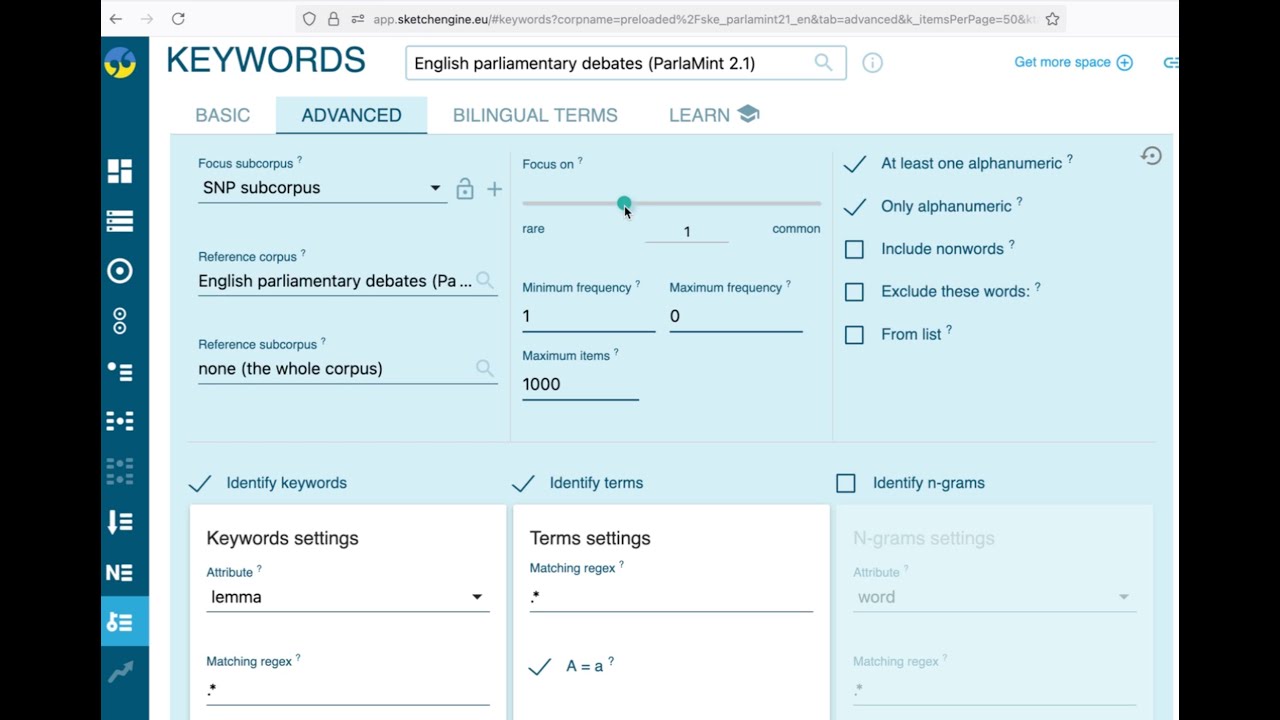This screenshot has height=720, width=1280.
Task: Open Wordlist sort icon in sidebar
Action: [120, 521]
